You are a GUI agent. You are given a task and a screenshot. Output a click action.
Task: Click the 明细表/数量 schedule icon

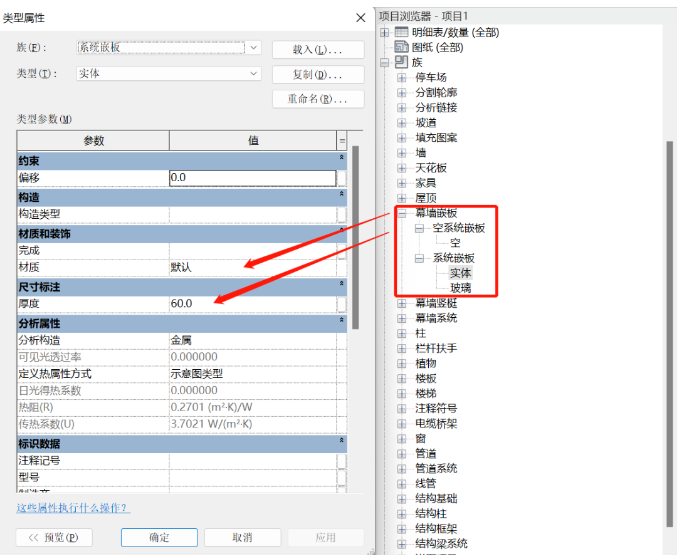click(x=401, y=32)
